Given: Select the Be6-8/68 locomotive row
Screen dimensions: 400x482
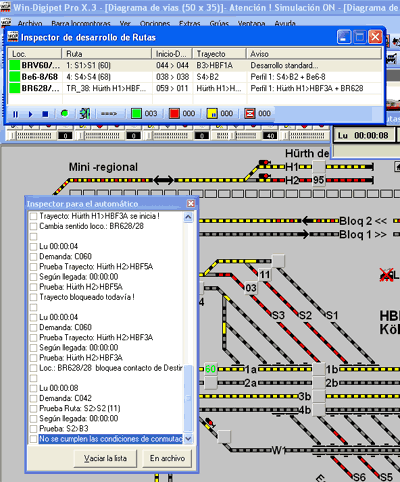Looking at the screenshot, I should point(195,77).
